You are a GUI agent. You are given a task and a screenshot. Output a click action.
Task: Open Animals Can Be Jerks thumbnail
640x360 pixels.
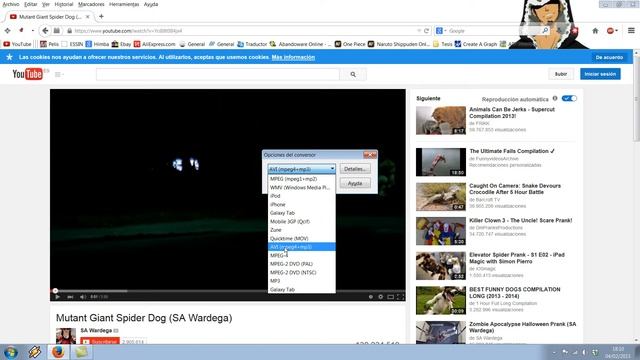tap(441, 120)
